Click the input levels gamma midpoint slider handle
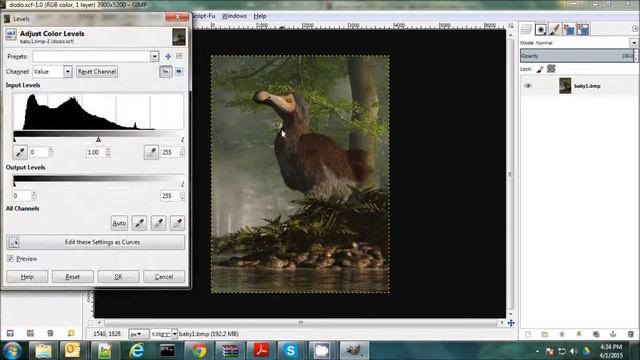Viewport: 640px width, 360px height. click(98, 140)
